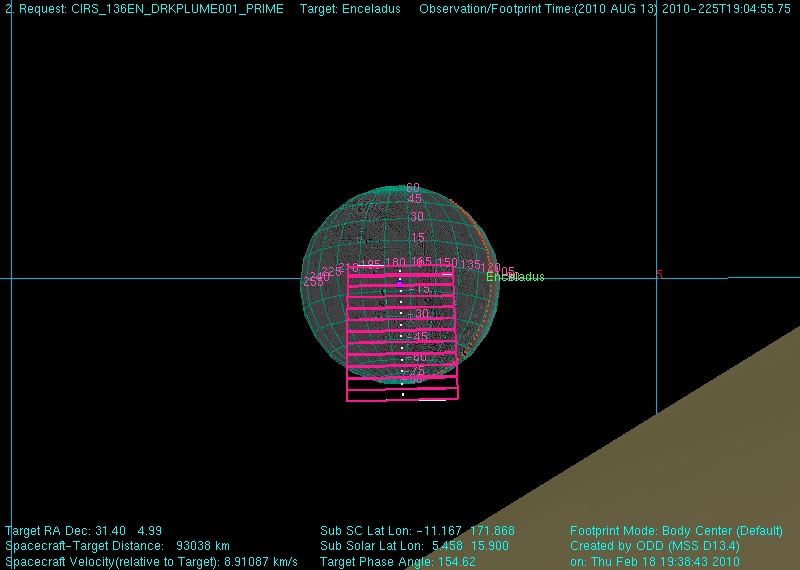This screenshot has height=570, width=800.
Task: Click the 180 longitude label on the globe
Action: [396, 263]
